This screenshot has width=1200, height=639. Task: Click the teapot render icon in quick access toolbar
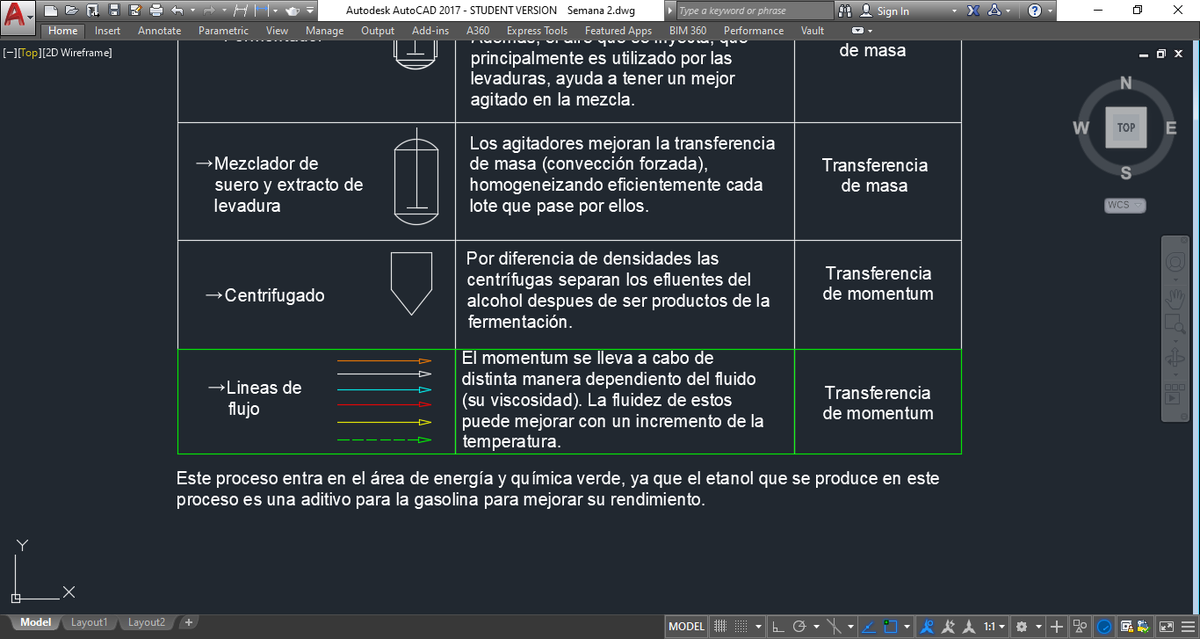[x=292, y=11]
